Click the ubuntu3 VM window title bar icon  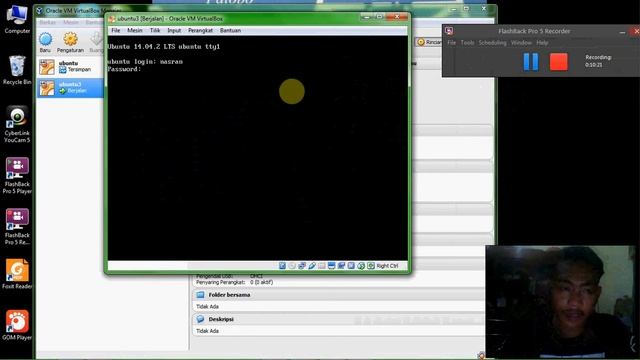click(x=112, y=19)
